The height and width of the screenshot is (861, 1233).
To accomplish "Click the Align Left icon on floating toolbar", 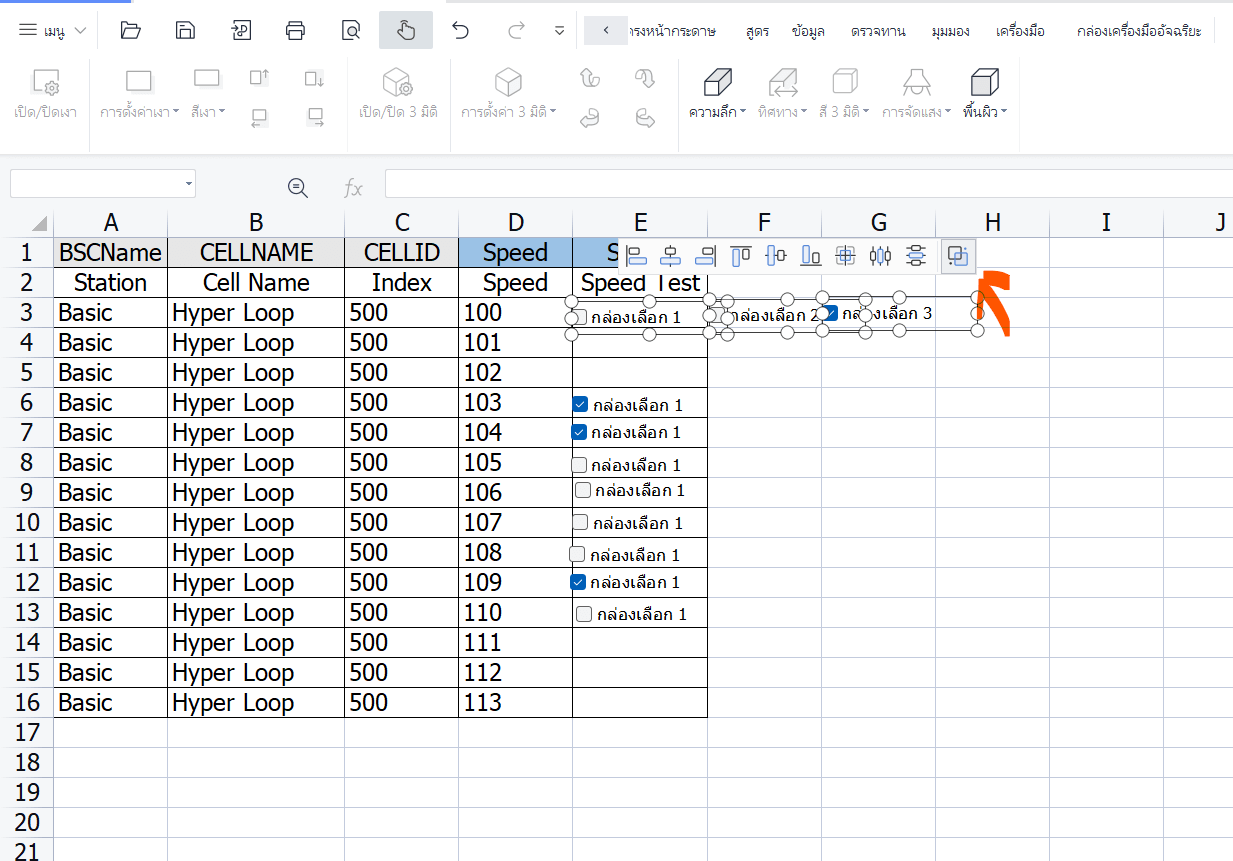I will pyautogui.click(x=636, y=256).
